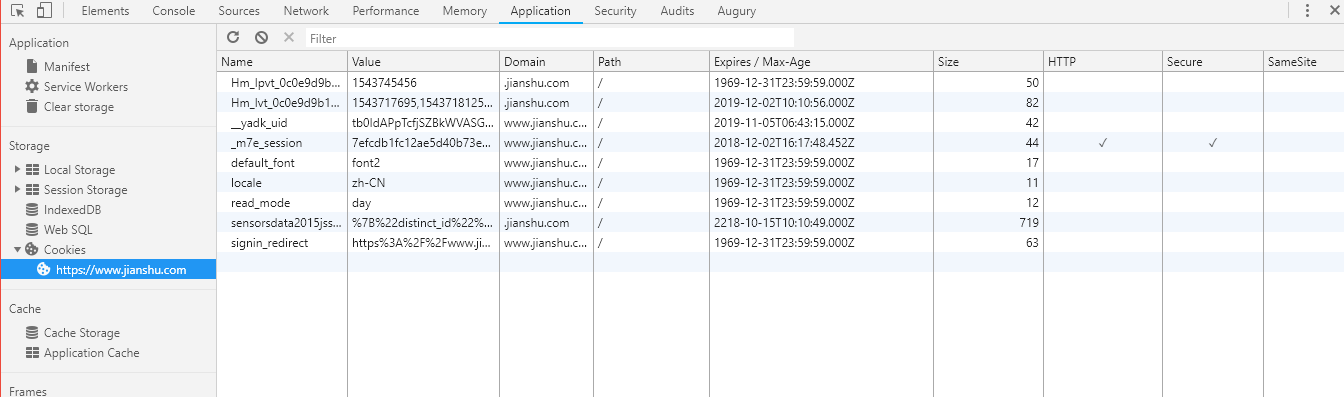Select the default_font cookie row
Viewport: 1344px width, 397px height.
coord(780,163)
